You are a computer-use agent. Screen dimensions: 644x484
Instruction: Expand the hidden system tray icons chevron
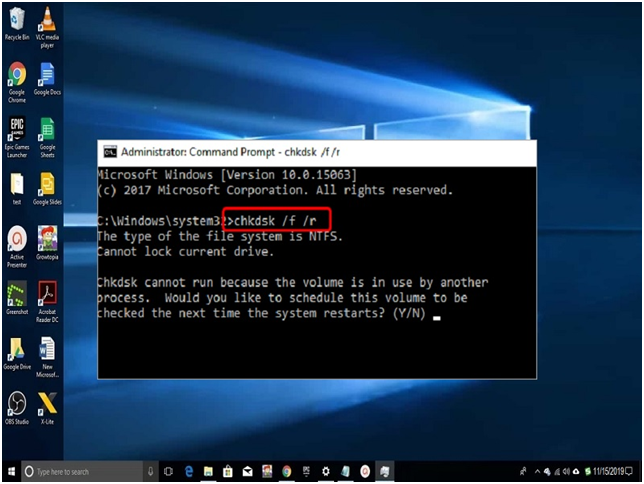537,471
